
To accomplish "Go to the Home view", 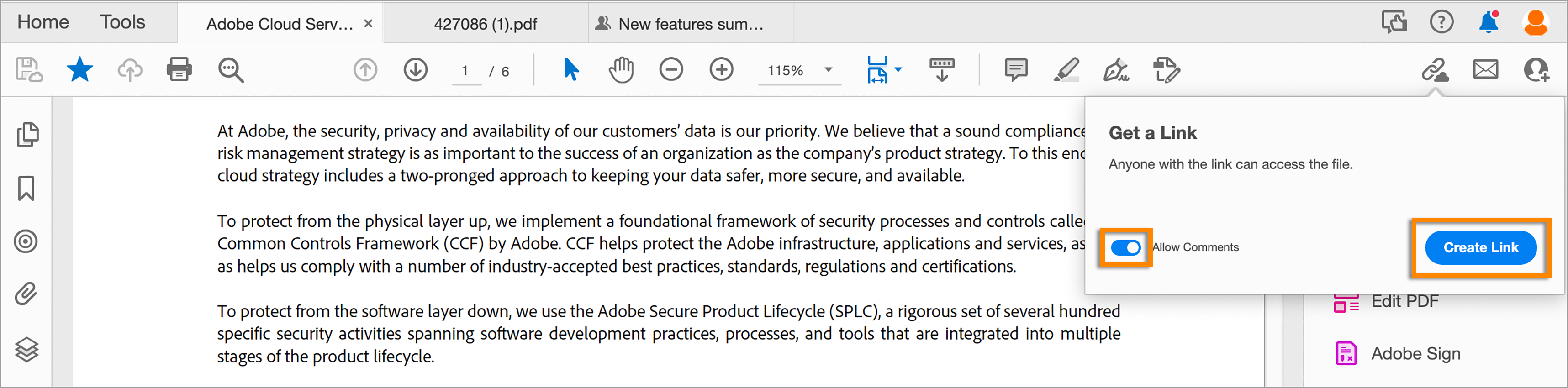I will (x=43, y=22).
